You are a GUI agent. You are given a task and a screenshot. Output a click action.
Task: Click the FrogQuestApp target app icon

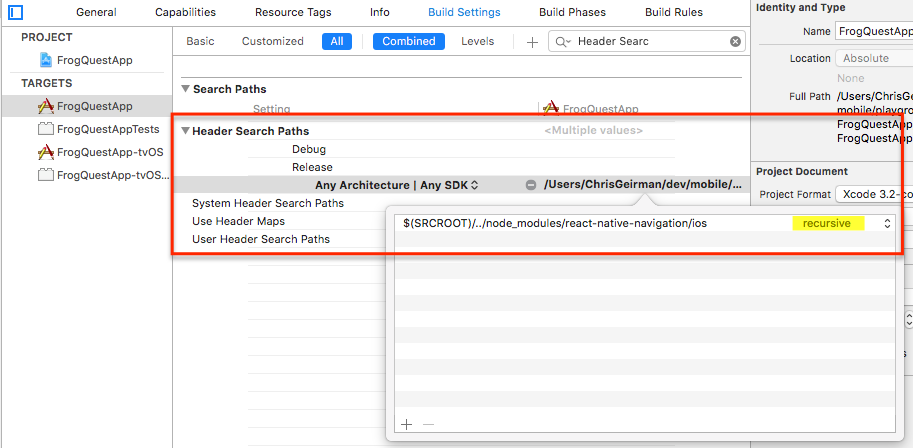click(45, 106)
